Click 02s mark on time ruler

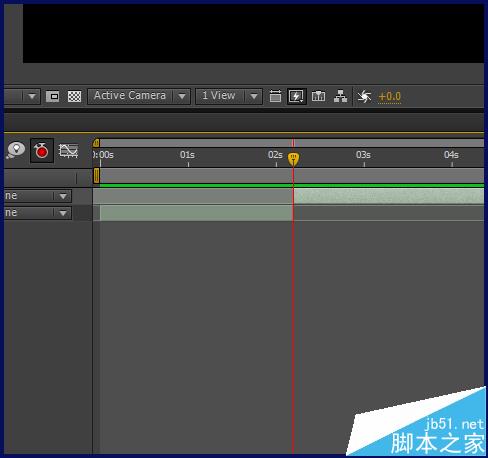pyautogui.click(x=275, y=155)
